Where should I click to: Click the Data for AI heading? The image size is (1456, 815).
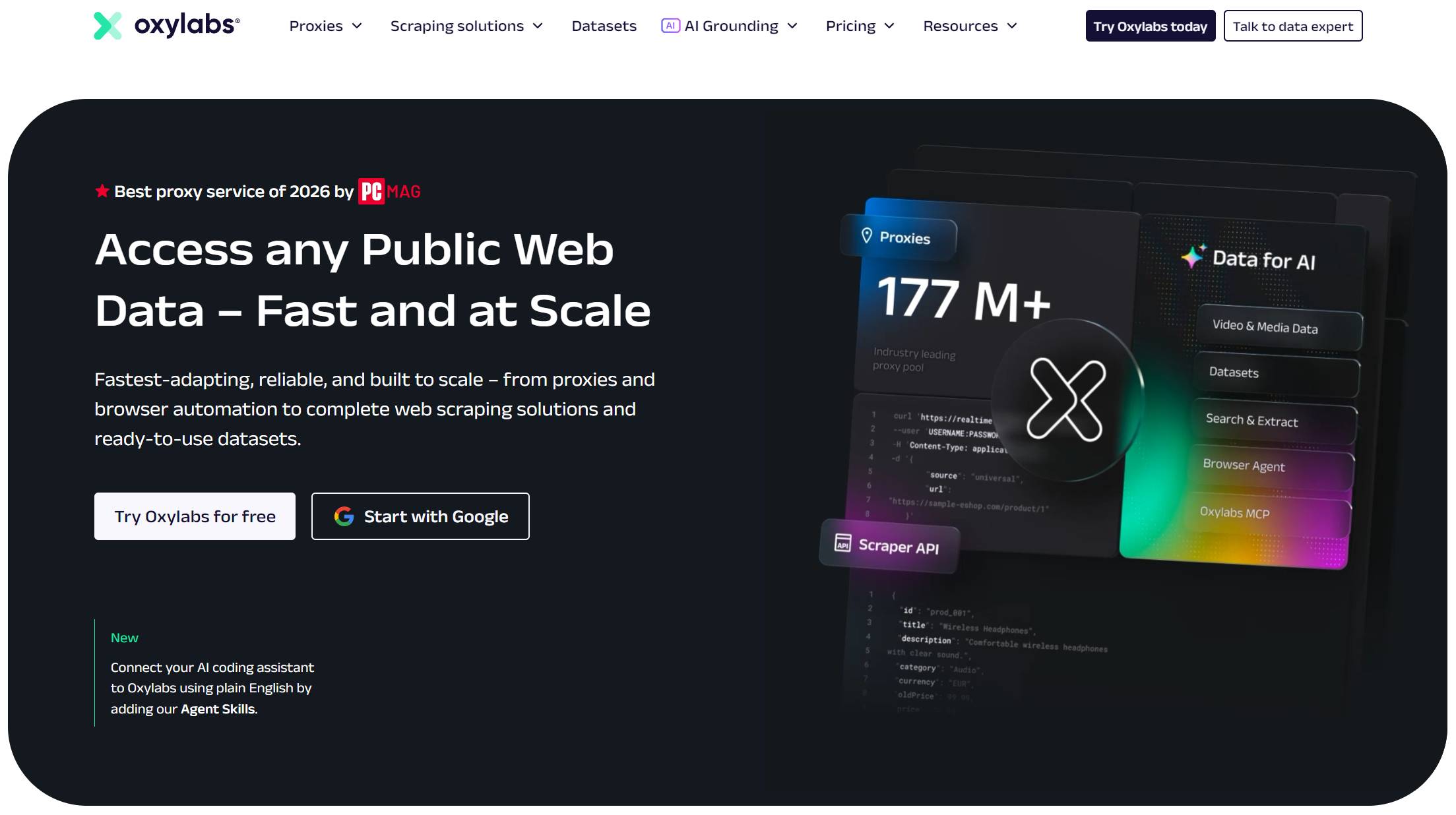[1264, 260]
